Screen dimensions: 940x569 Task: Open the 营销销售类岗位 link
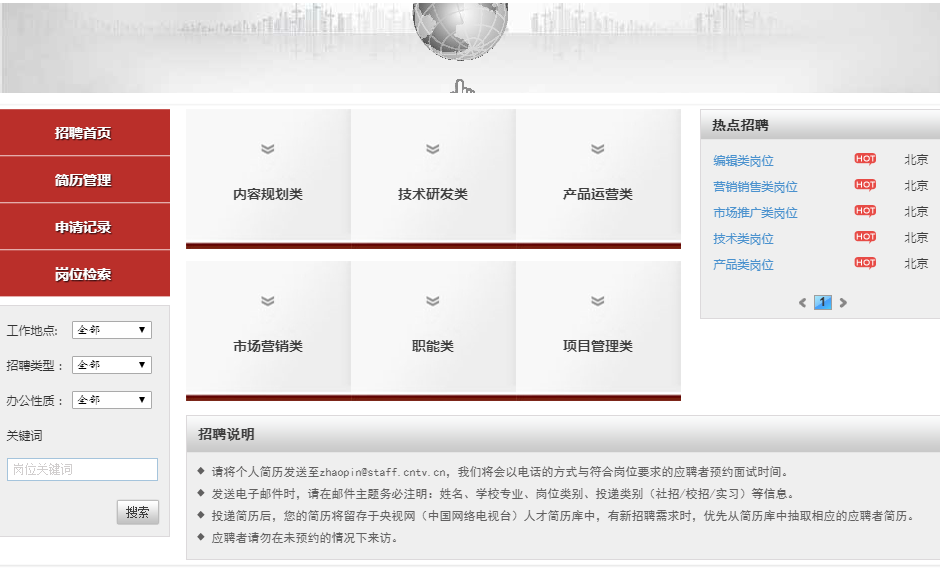point(755,186)
